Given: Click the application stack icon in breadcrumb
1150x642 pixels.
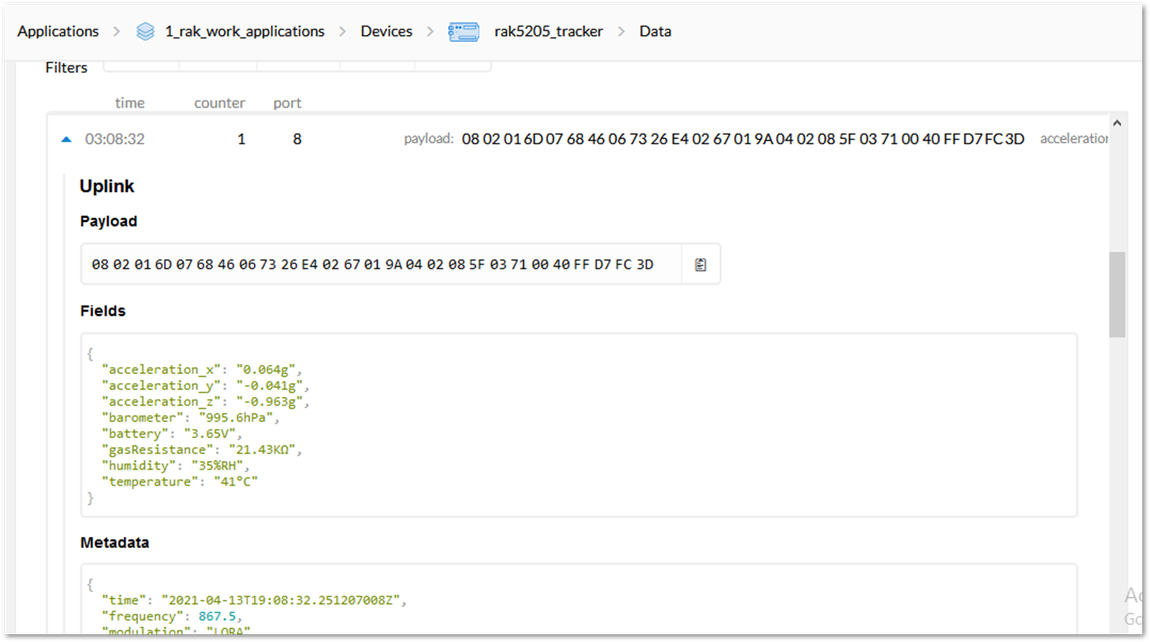Looking at the screenshot, I should [145, 32].
